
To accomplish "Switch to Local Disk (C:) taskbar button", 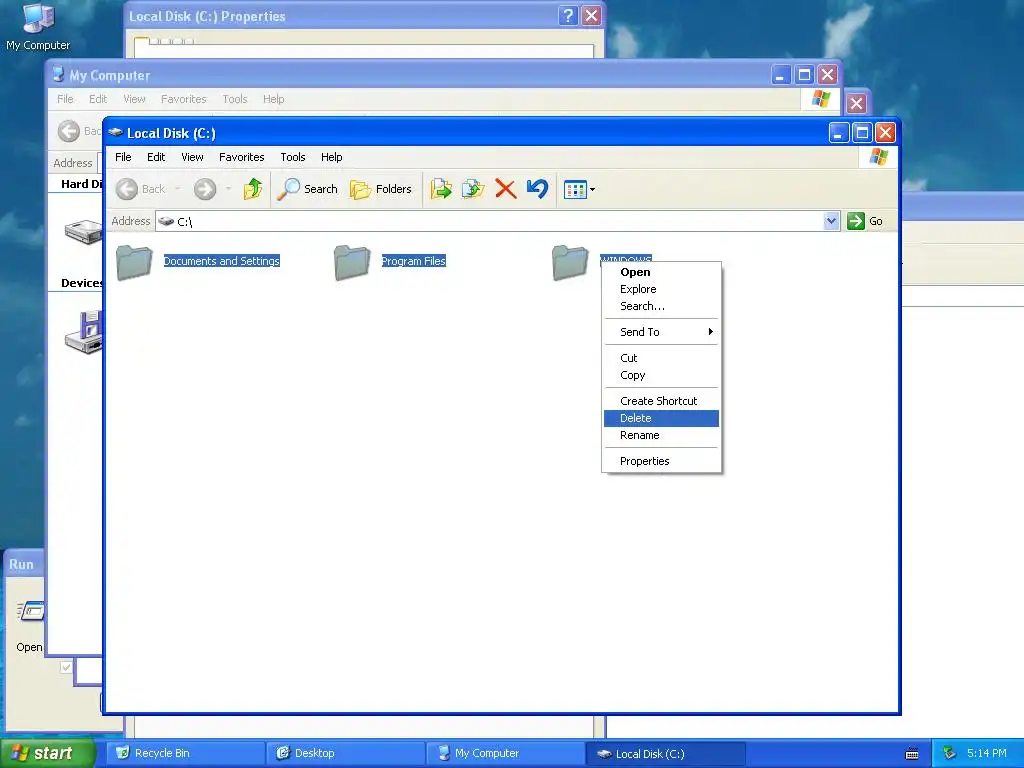I will pyautogui.click(x=665, y=754).
